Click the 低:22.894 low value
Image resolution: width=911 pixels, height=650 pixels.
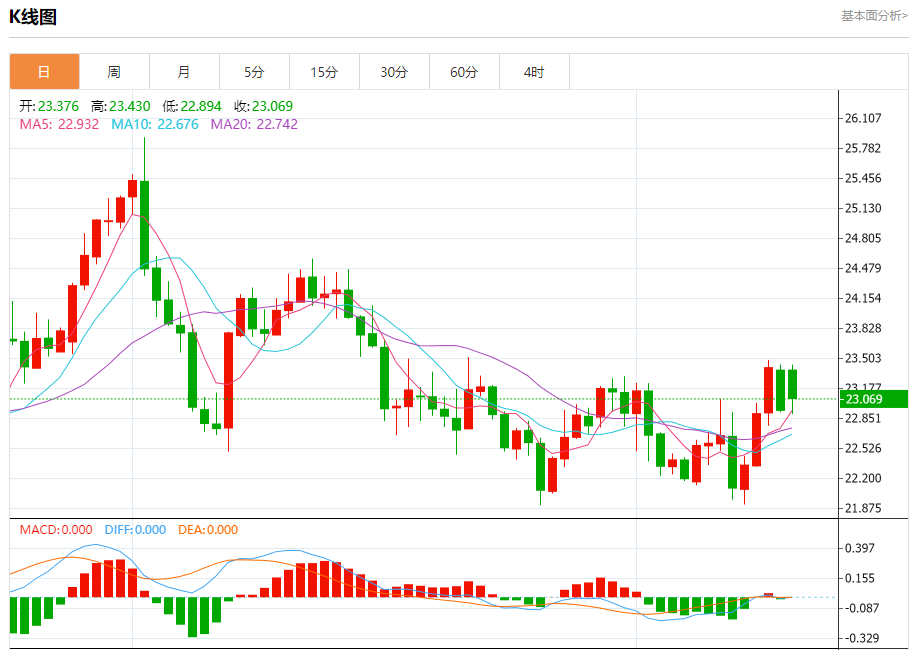192,106
